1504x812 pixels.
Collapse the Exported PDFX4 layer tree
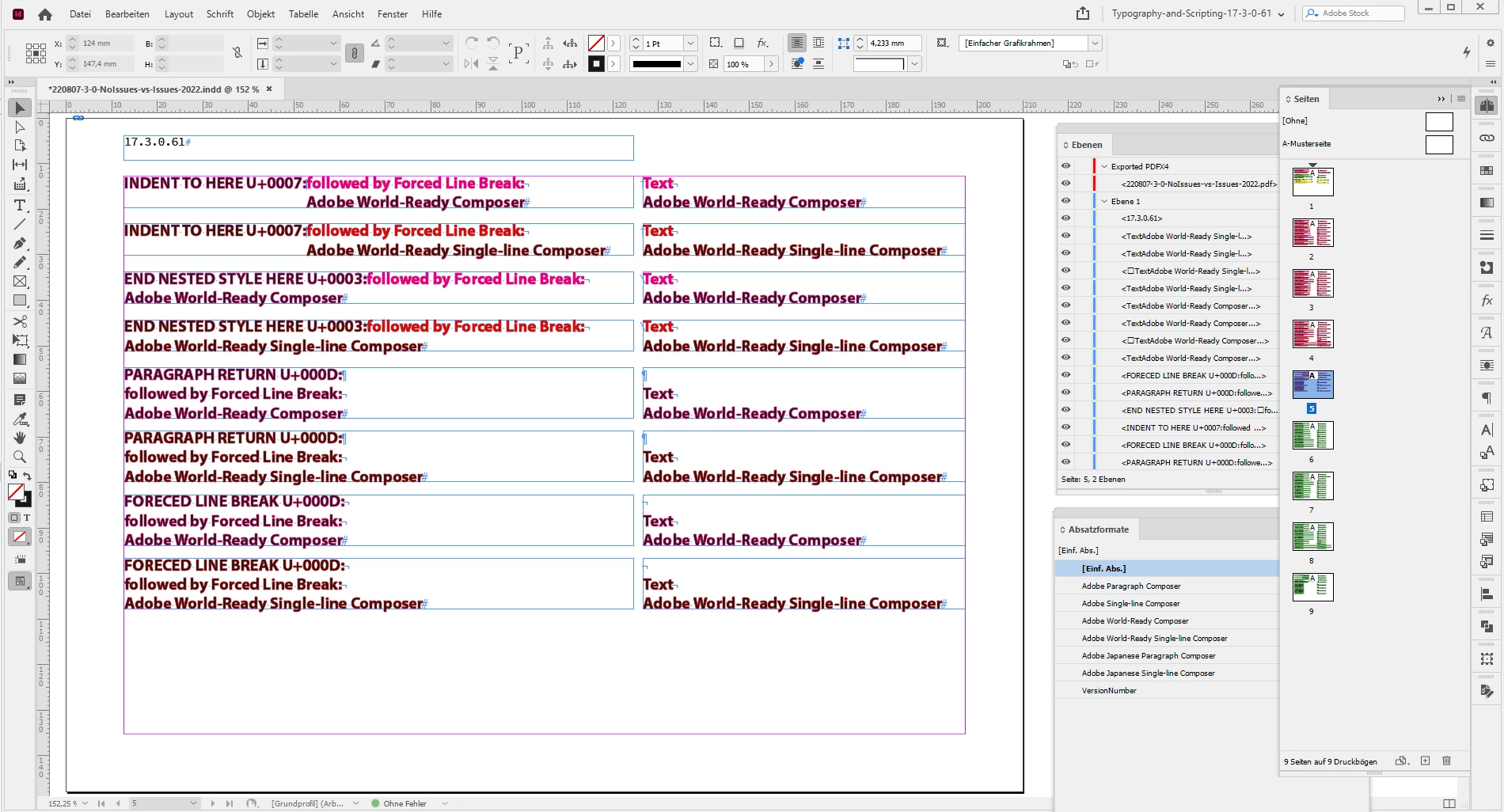1104,166
